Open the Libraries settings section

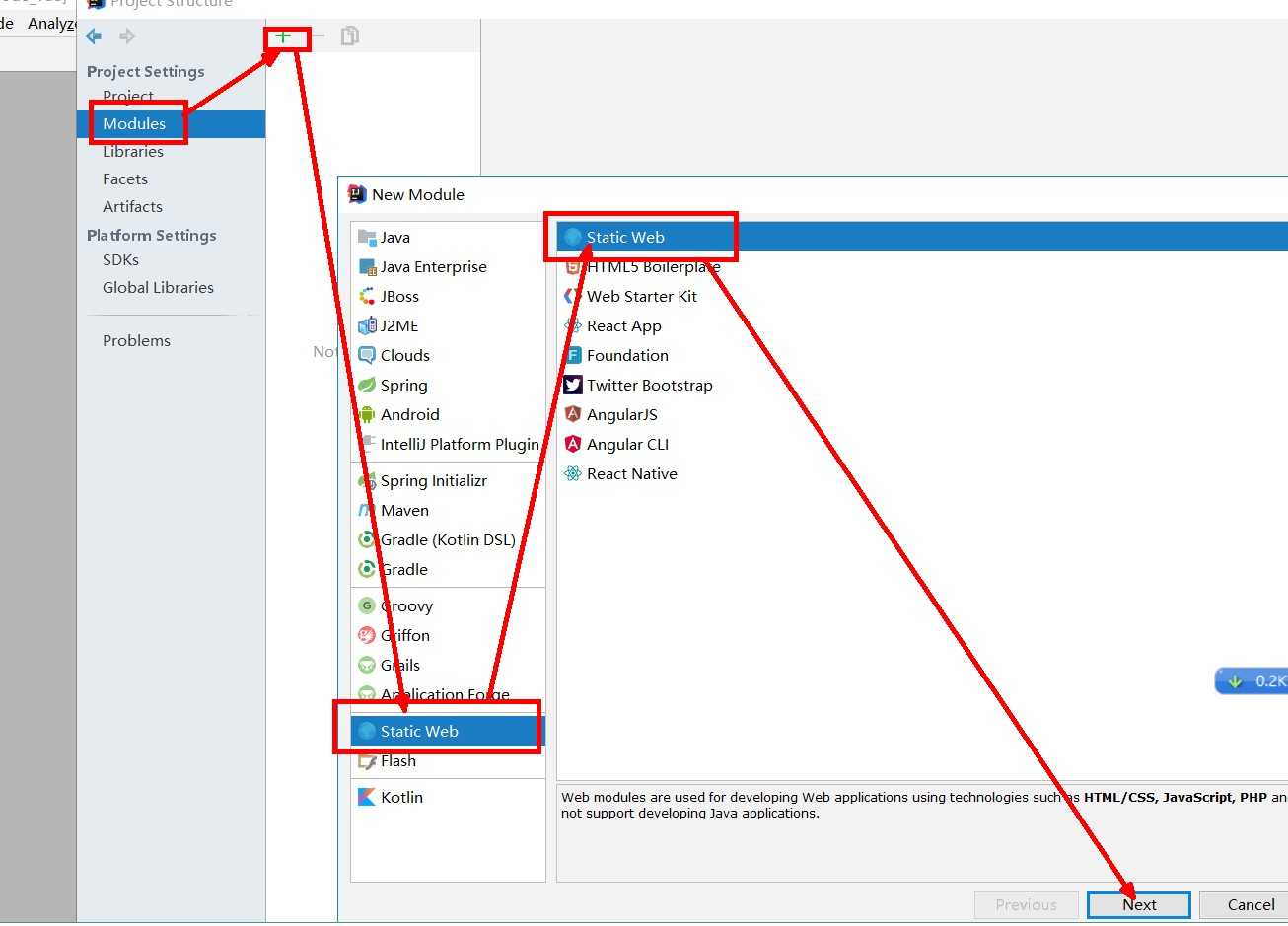[x=133, y=151]
